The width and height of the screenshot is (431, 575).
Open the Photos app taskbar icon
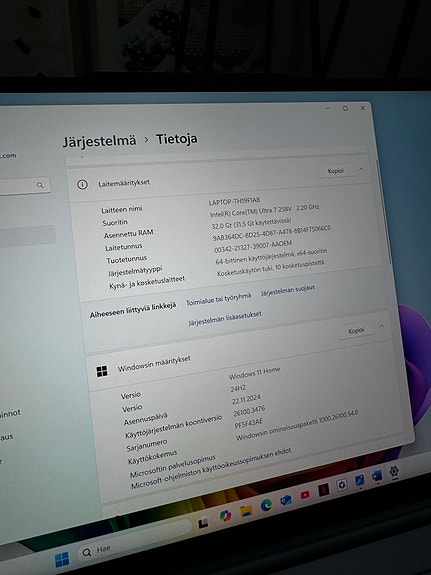pyautogui.click(x=359, y=481)
